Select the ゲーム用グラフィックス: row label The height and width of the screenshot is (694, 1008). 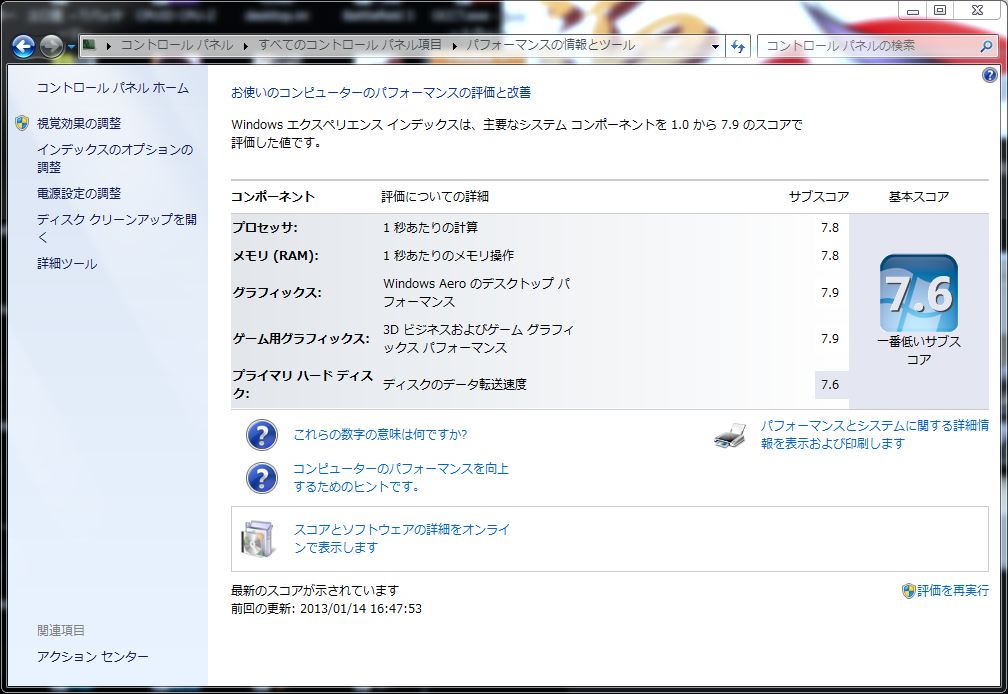click(301, 339)
